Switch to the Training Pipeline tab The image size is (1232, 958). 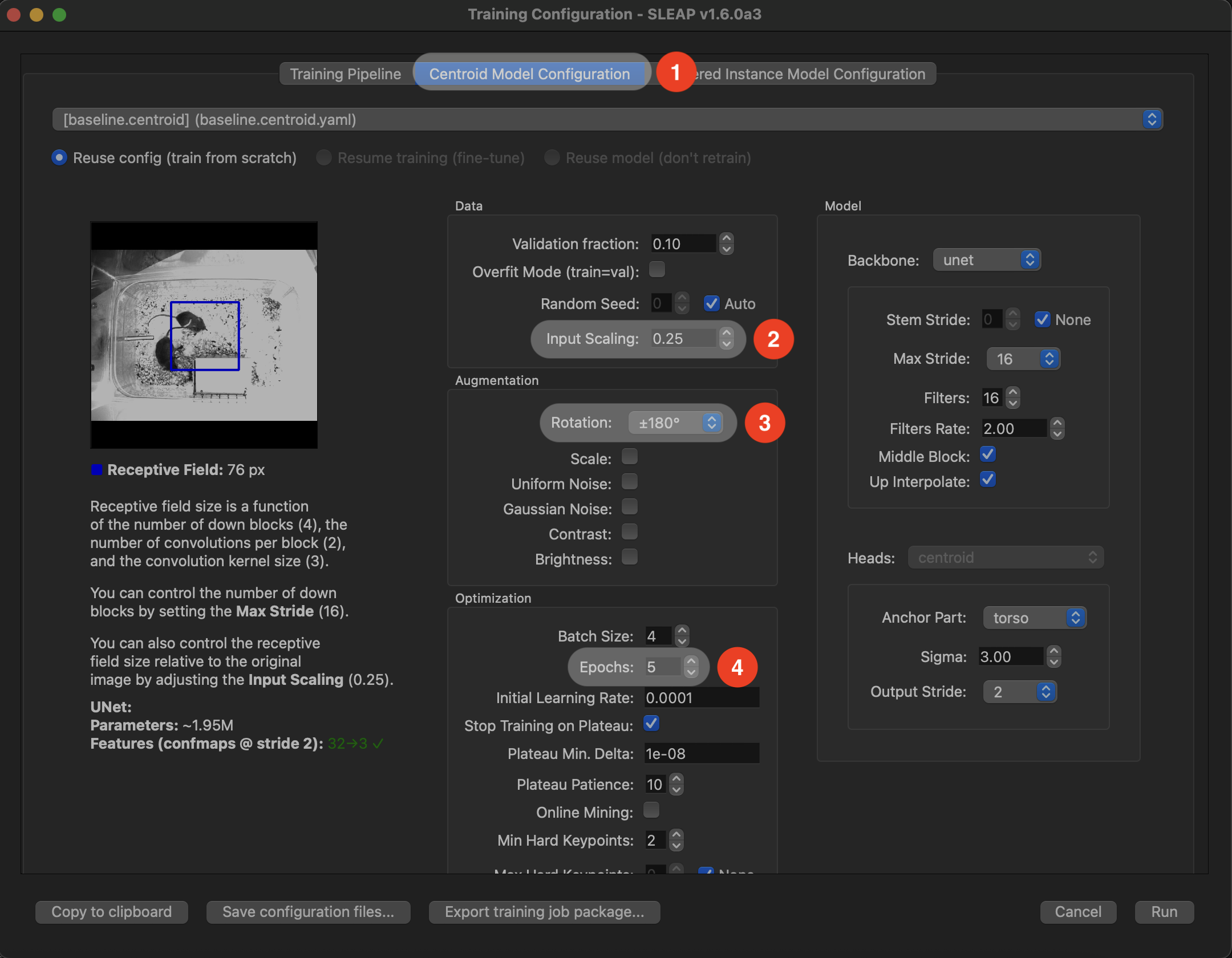point(346,74)
